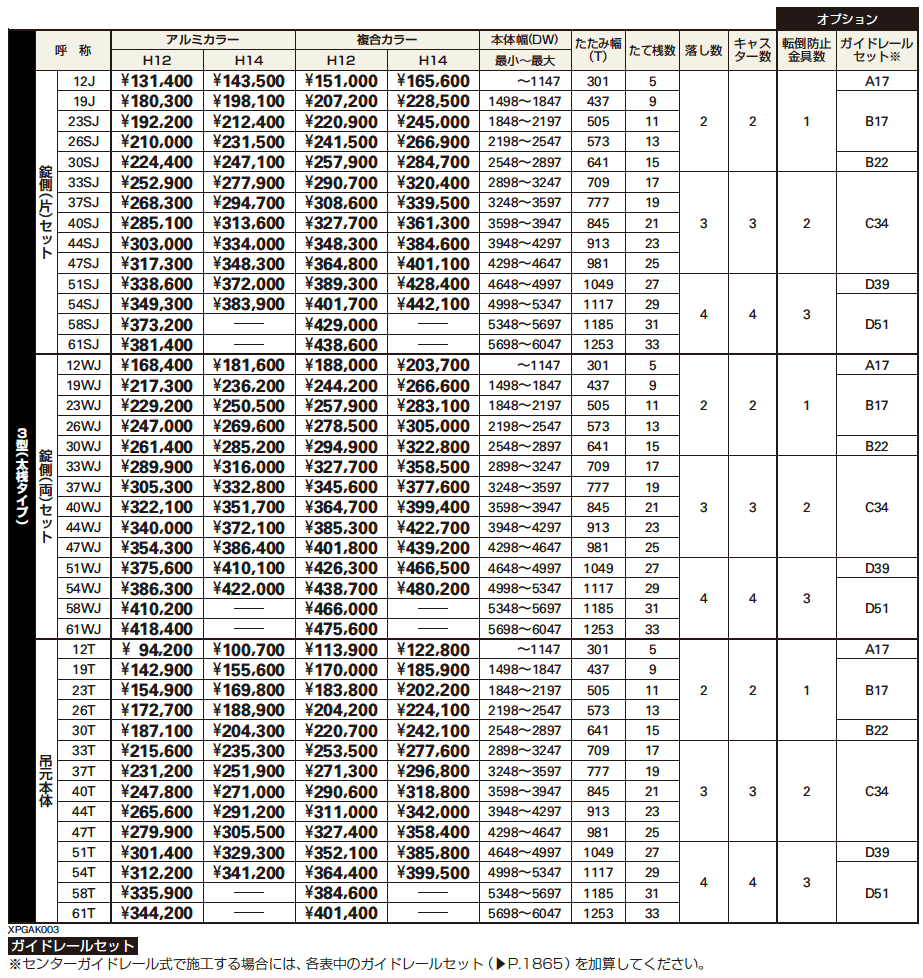Click the 本体幅(DW) column header
The height and width of the screenshot is (978, 923).
(x=525, y=40)
